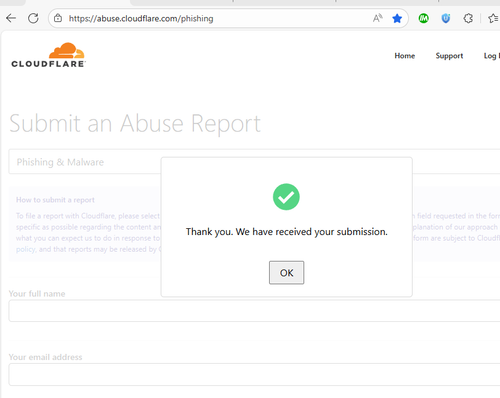500x398 pixels.
Task: Click the Your full name field
Action: pos(254,311)
